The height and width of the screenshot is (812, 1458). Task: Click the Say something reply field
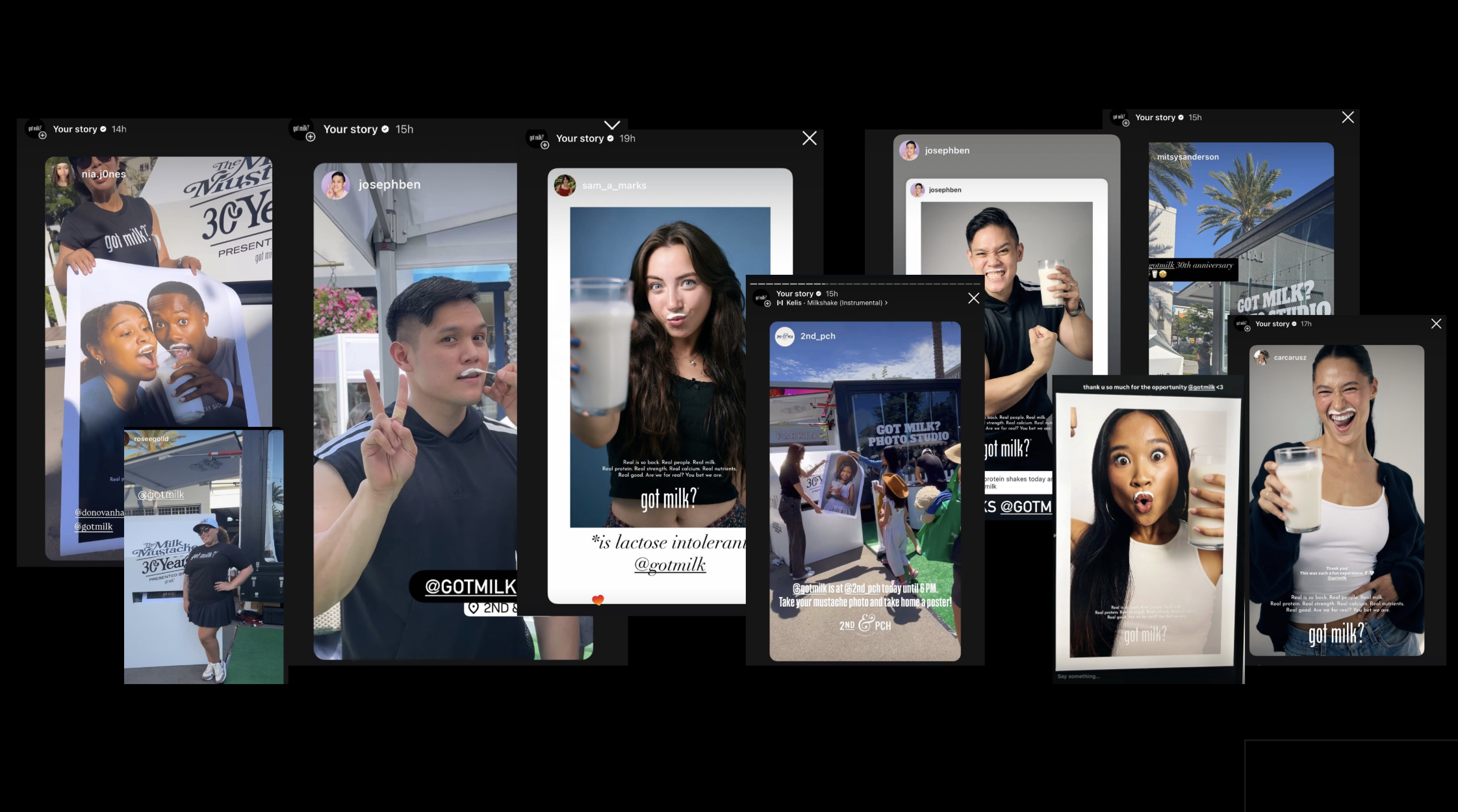click(x=1079, y=676)
